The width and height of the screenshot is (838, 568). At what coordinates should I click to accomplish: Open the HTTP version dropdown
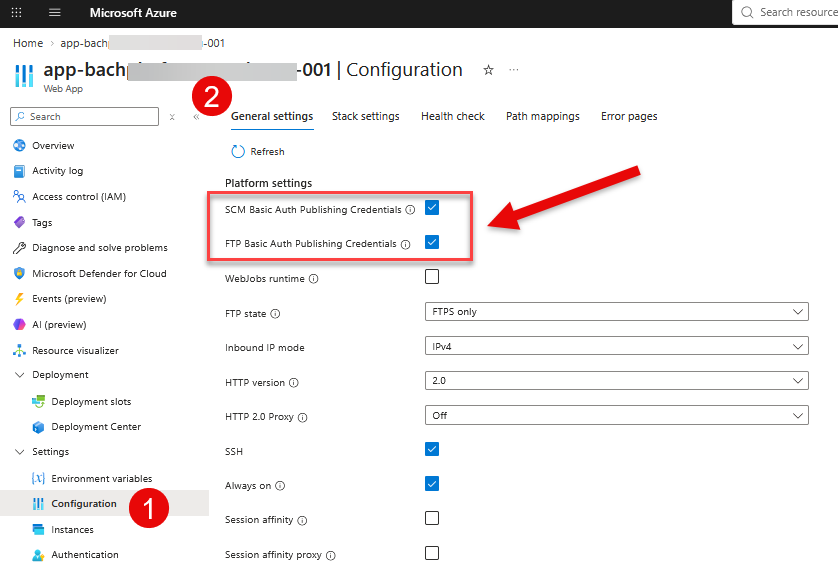click(617, 381)
